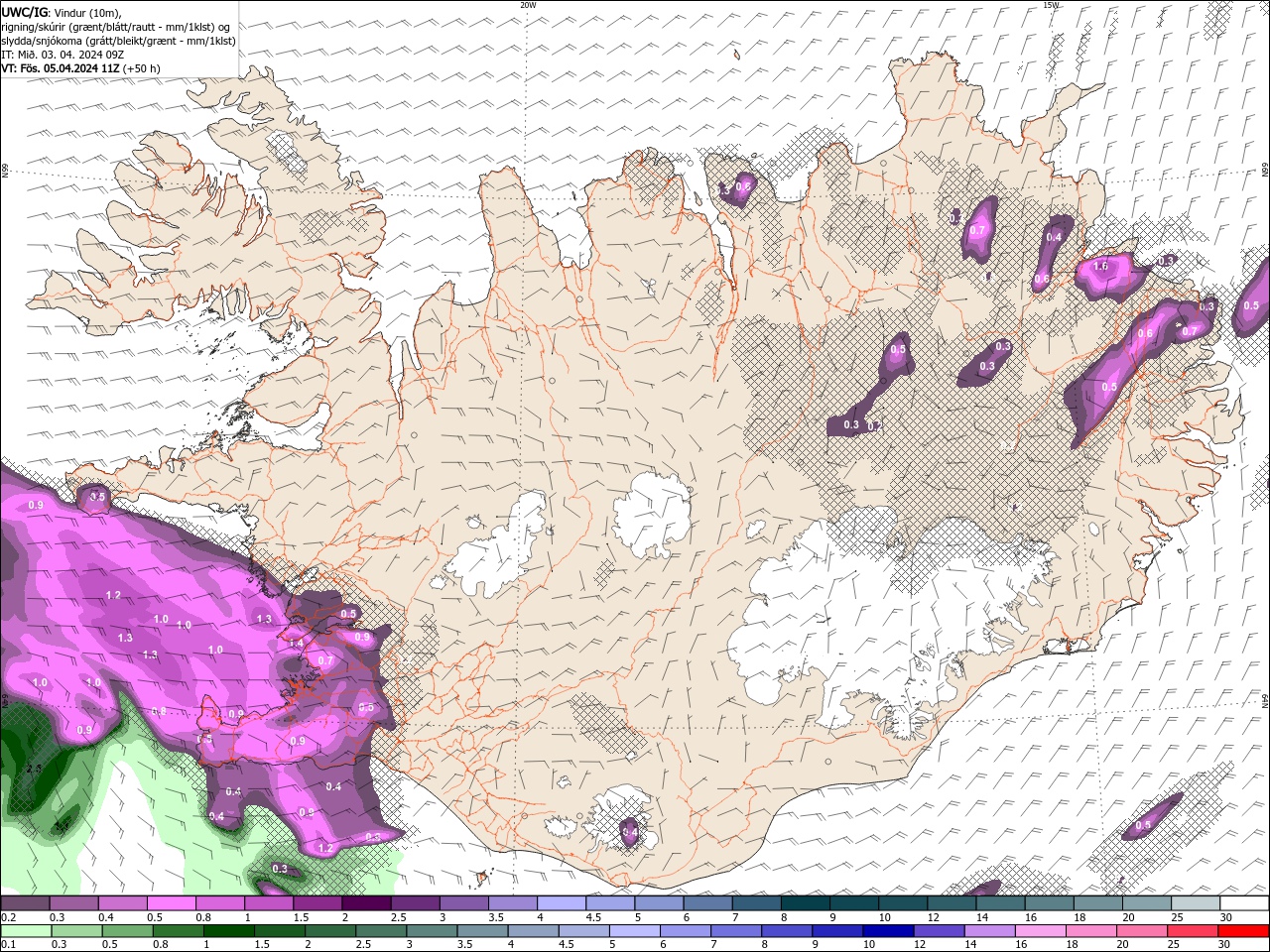Click the upper legend swatch starting at 1.5
1270x952 pixels.
tap(317, 903)
